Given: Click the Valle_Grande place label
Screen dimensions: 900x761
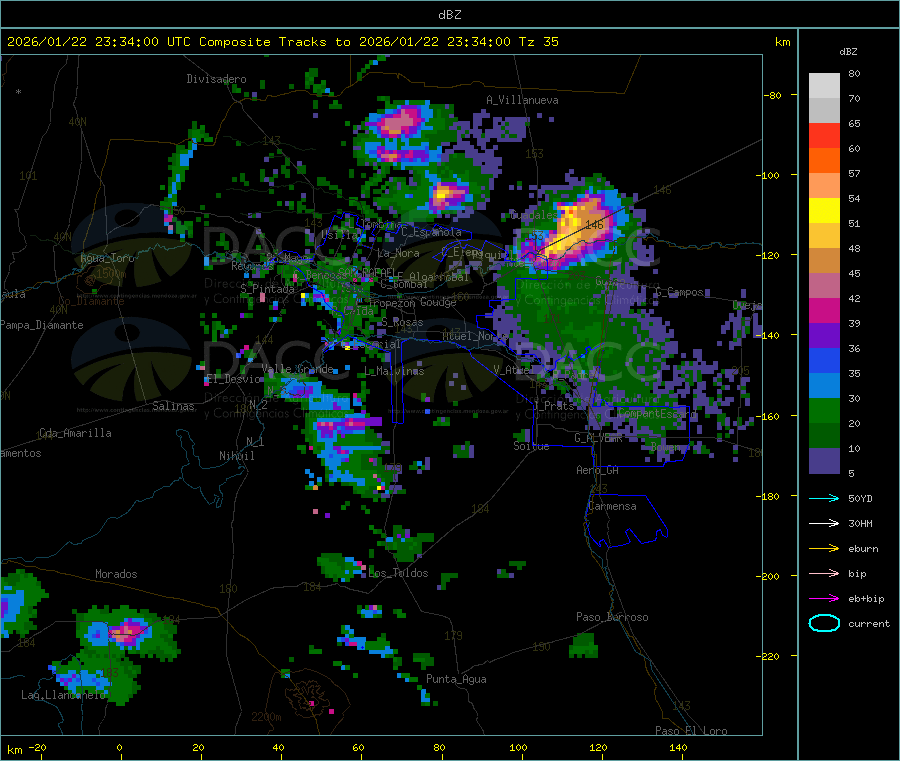Looking at the screenshot, I should click(297, 369).
